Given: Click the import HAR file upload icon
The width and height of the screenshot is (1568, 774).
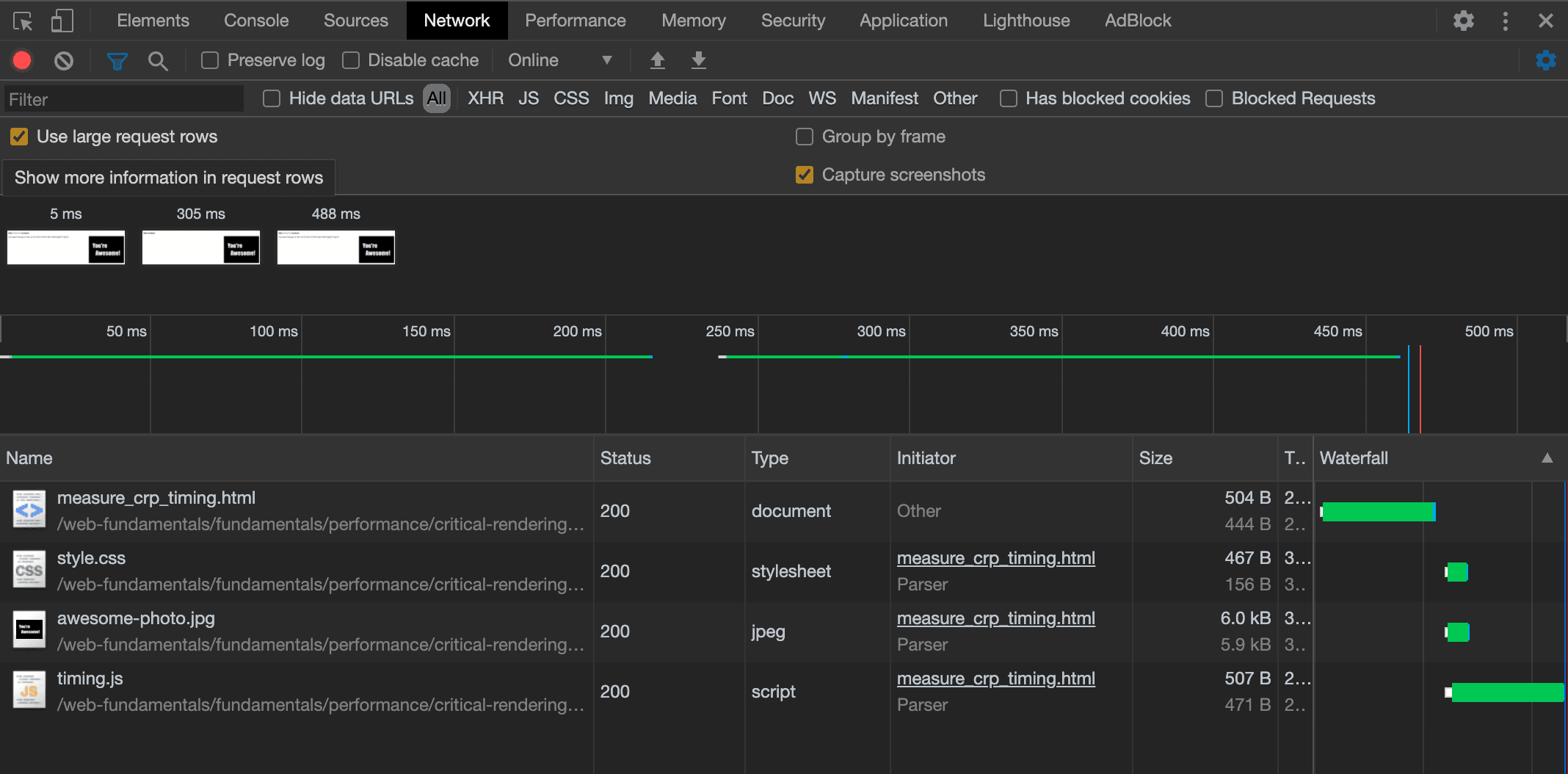Looking at the screenshot, I should [x=657, y=60].
